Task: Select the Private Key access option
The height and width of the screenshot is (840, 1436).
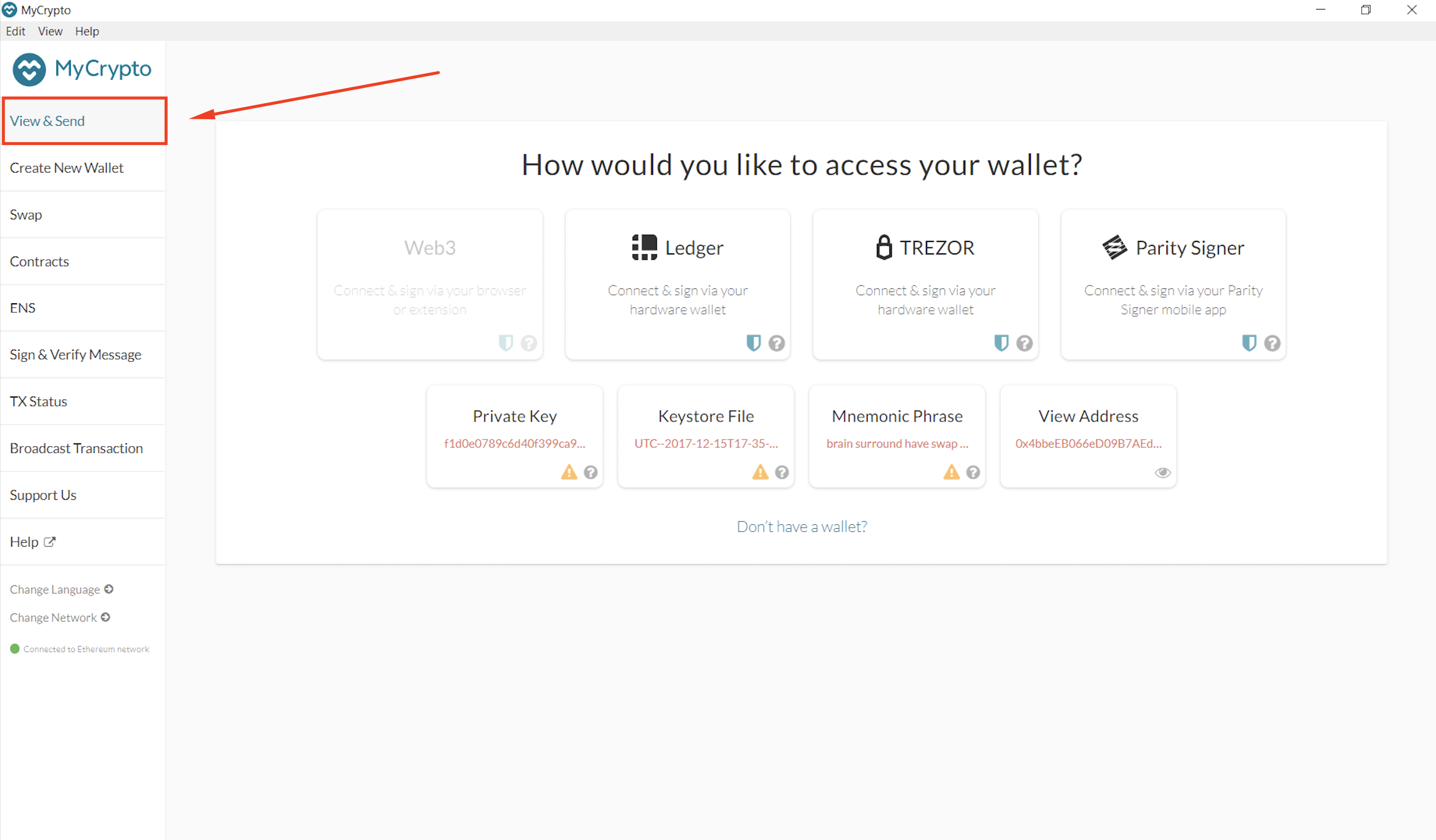Action: pos(514,436)
